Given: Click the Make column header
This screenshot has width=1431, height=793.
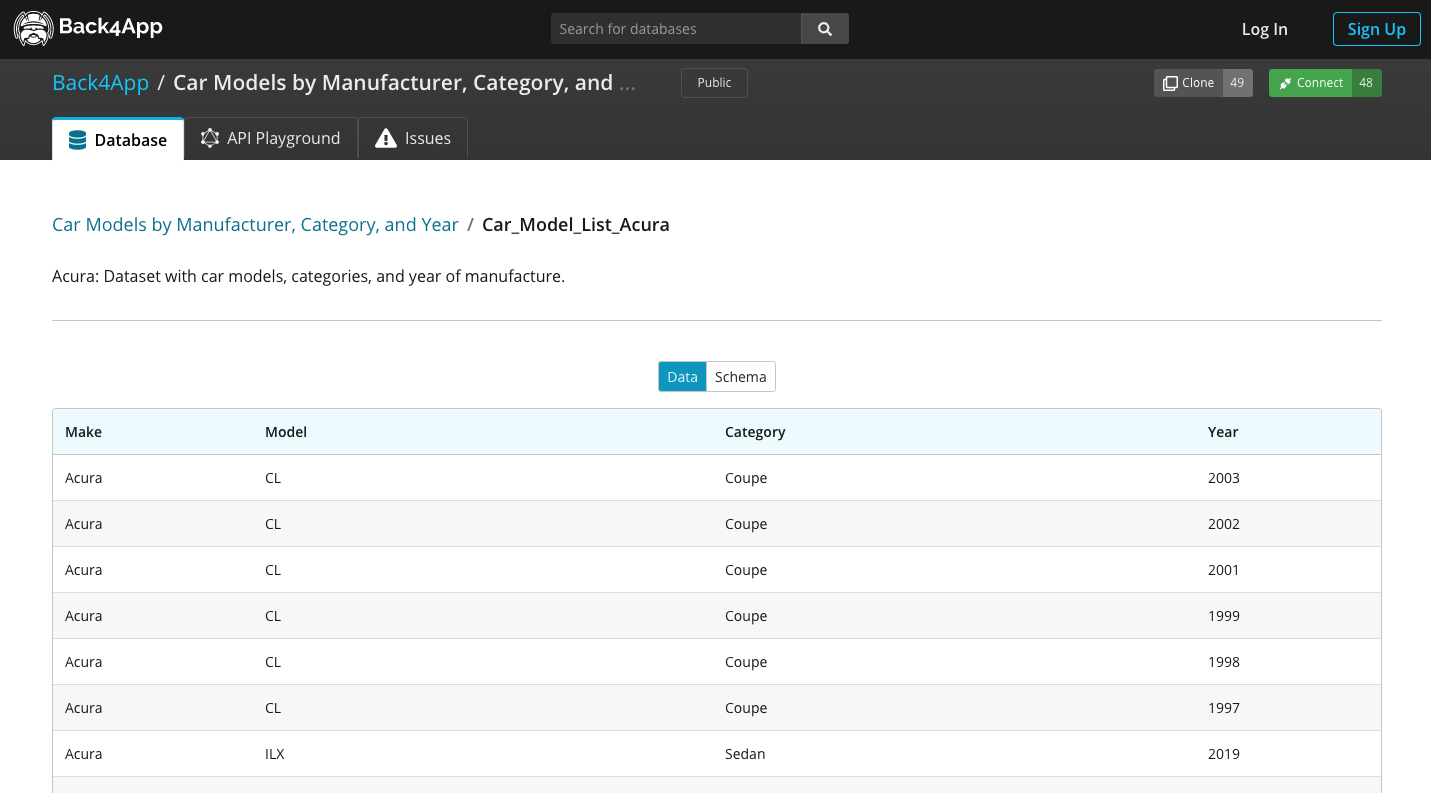Looking at the screenshot, I should (x=83, y=432).
